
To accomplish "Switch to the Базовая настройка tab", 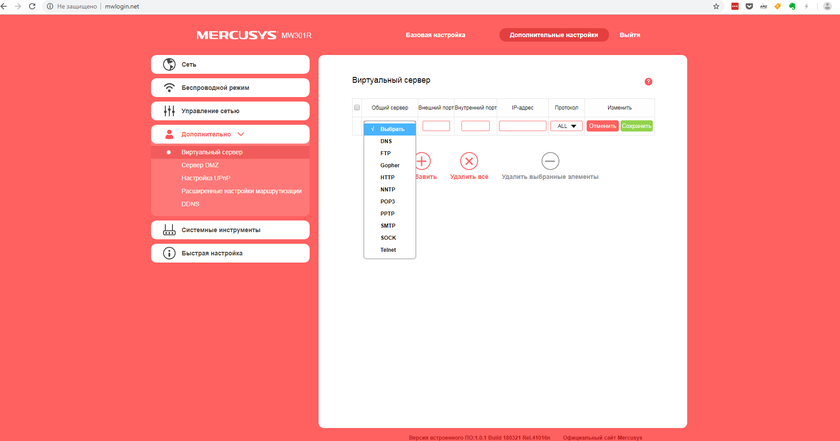I will click(x=435, y=35).
